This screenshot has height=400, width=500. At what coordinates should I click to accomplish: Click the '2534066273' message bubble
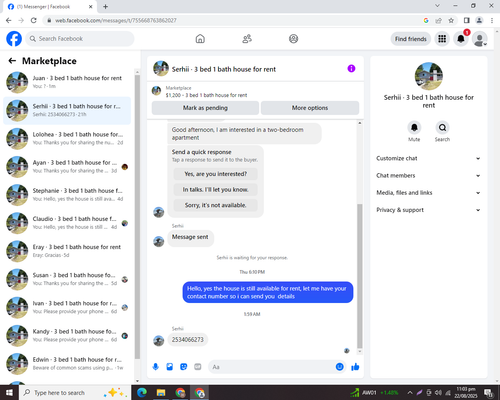pyautogui.click(x=188, y=340)
